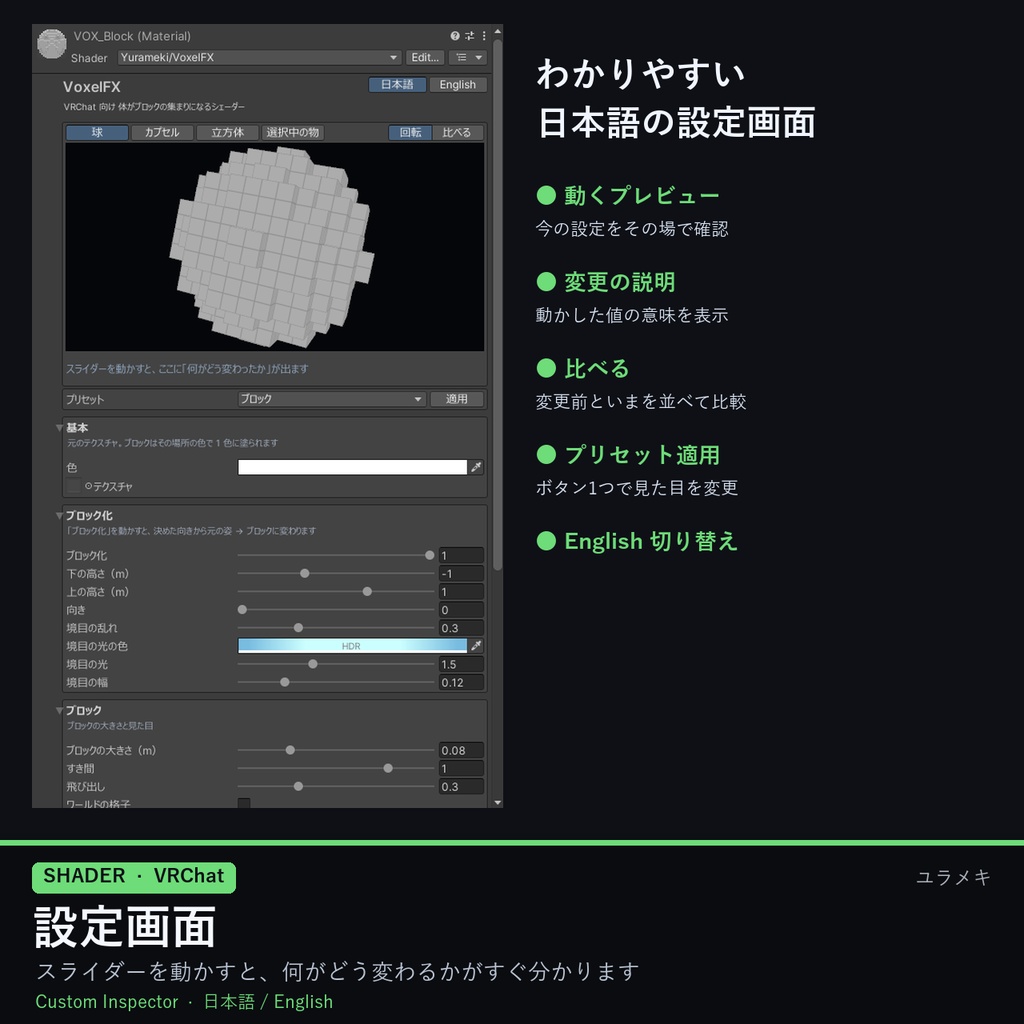Adjust the すき間 slider

(x=336, y=769)
